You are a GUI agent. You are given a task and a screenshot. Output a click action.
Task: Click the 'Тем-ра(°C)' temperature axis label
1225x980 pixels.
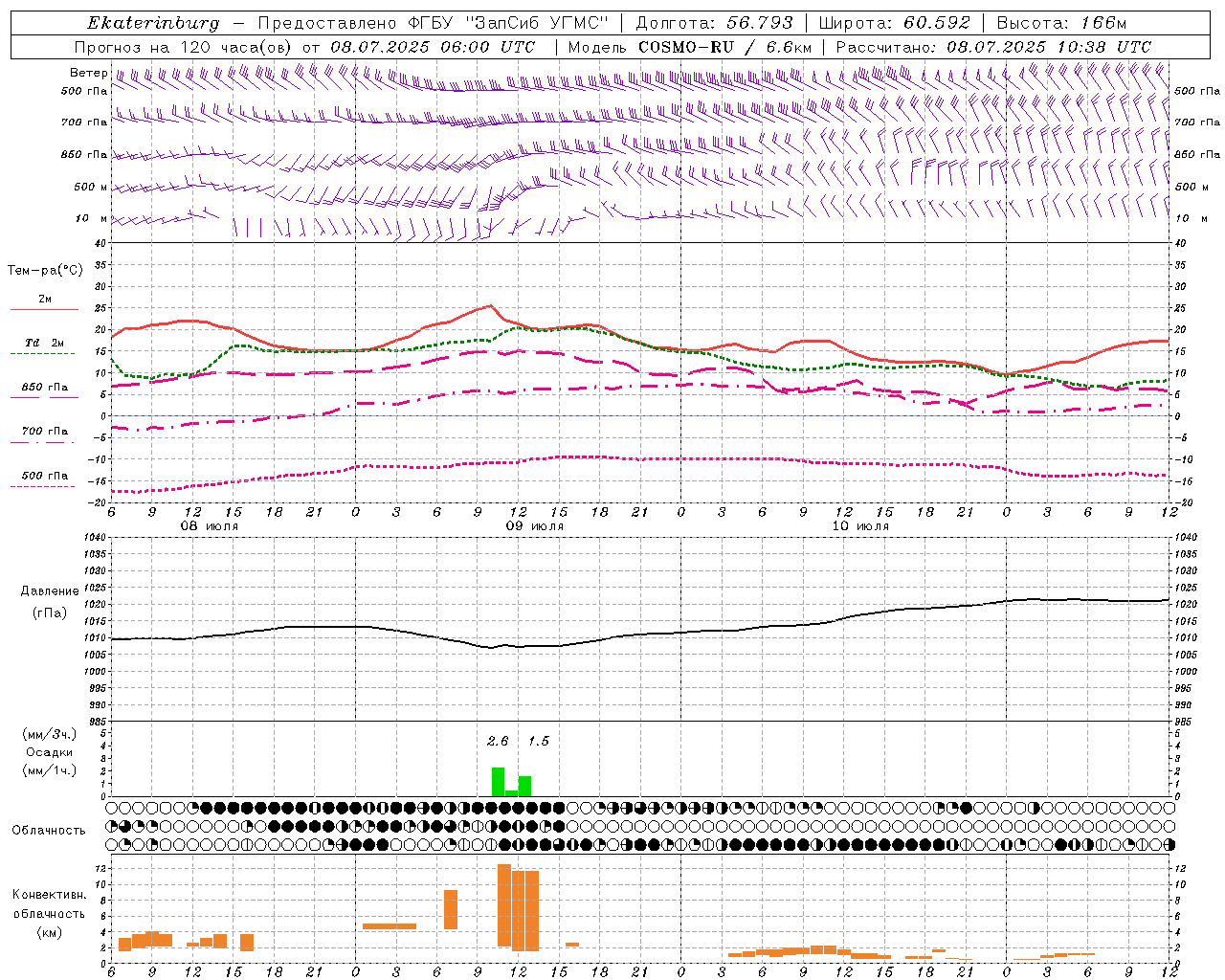45,271
